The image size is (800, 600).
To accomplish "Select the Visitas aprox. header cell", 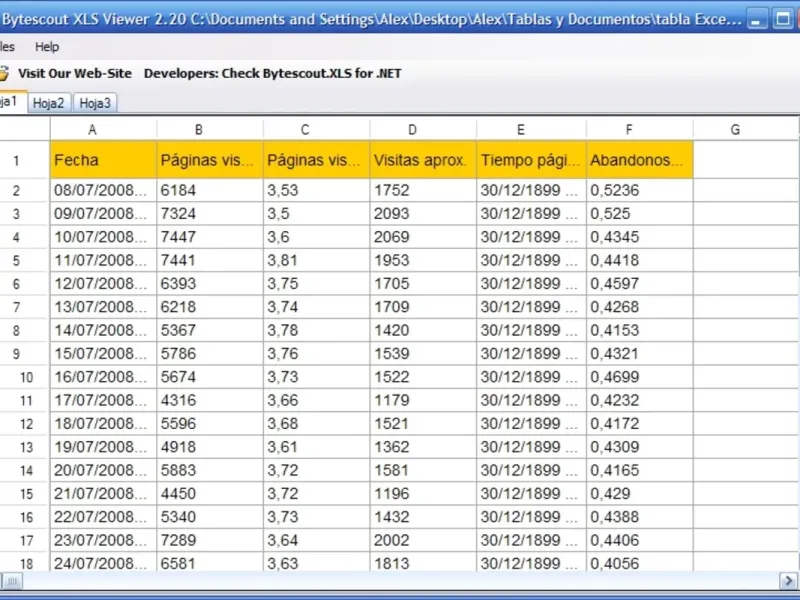I will pyautogui.click(x=422, y=160).
